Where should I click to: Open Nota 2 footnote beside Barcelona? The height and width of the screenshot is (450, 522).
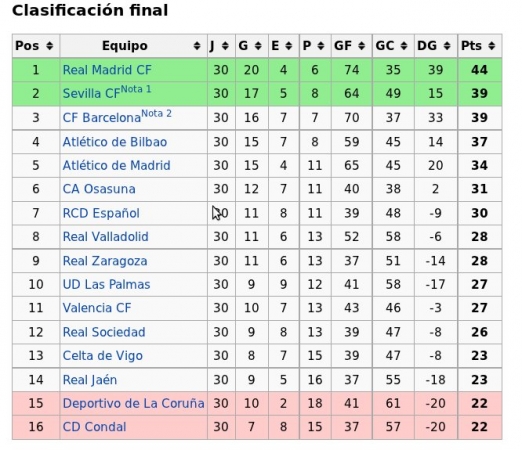156,114
